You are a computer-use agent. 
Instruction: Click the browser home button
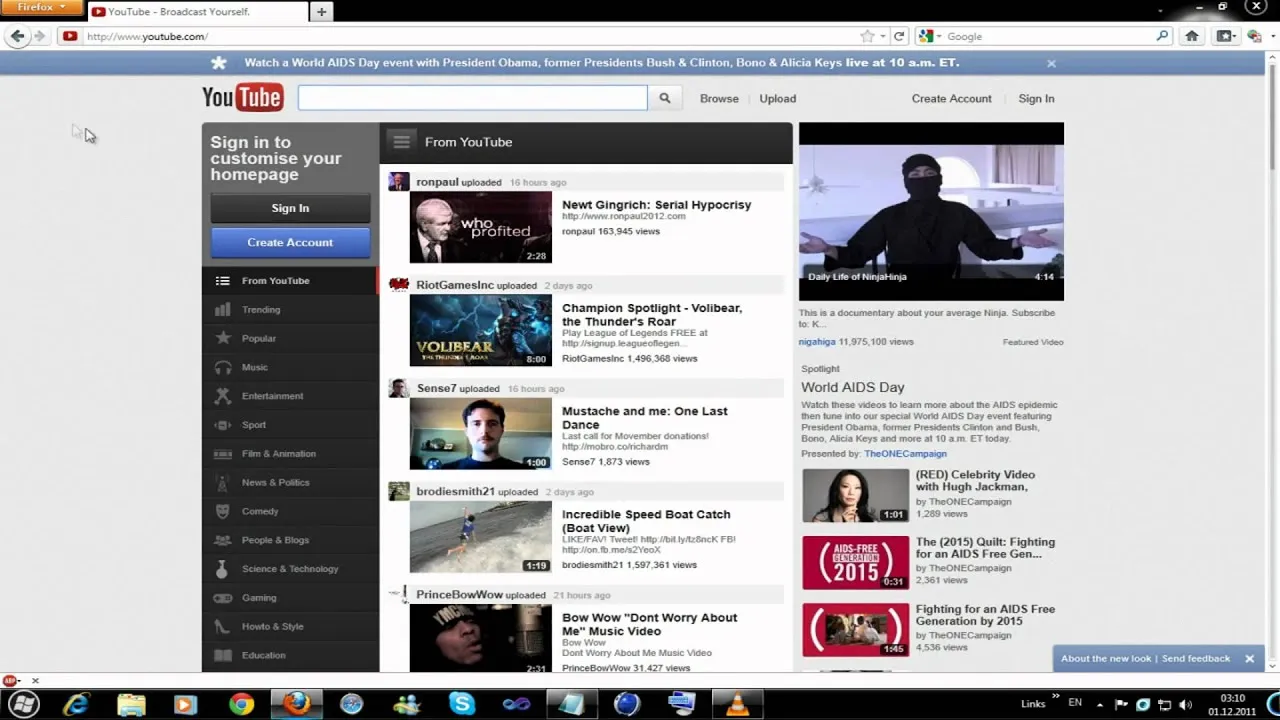pos(1192,36)
